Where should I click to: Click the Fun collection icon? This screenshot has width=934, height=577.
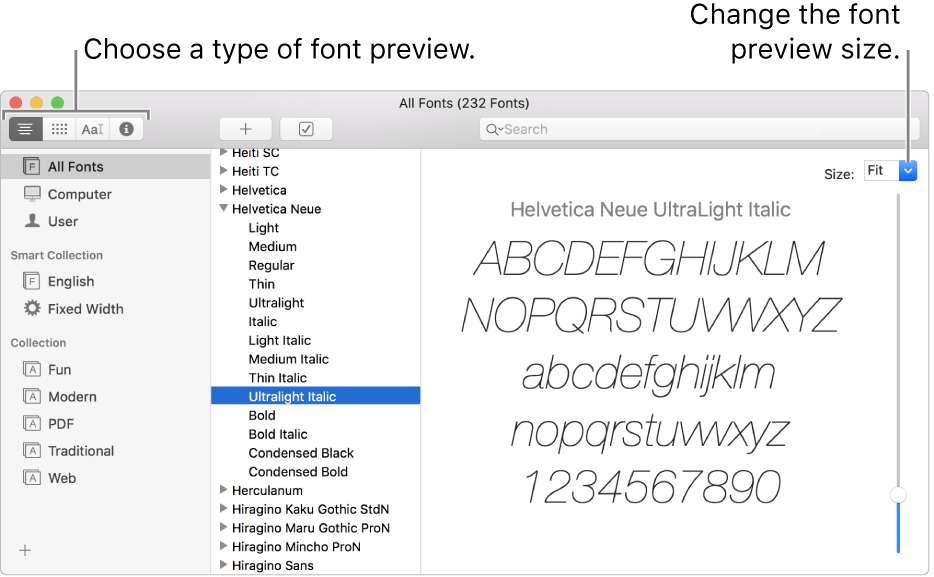point(32,369)
